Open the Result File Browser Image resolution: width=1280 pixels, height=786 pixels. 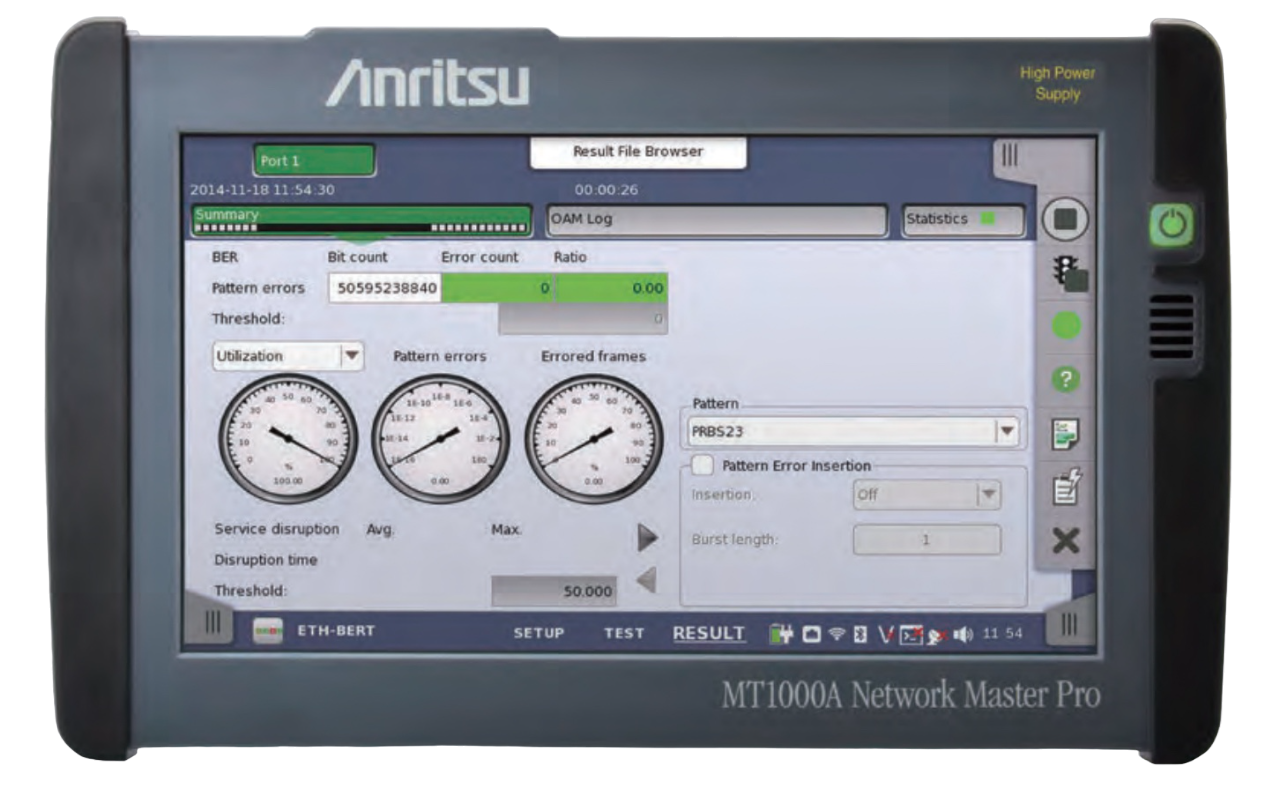tap(638, 152)
